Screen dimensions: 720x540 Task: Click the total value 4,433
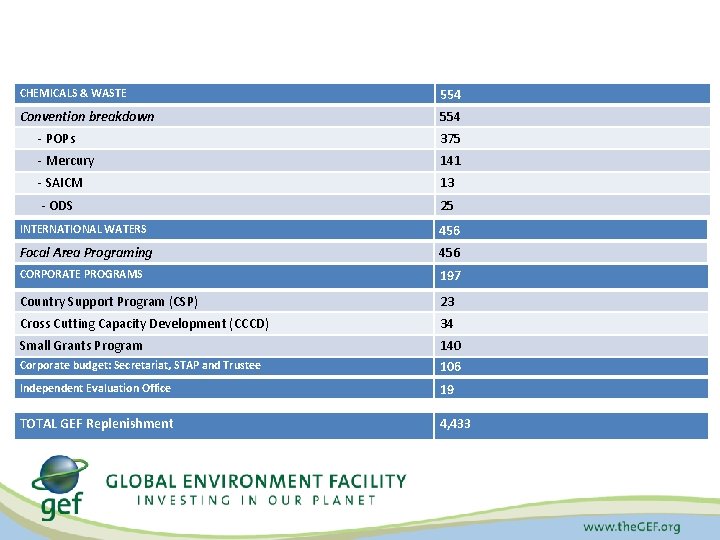coord(455,423)
